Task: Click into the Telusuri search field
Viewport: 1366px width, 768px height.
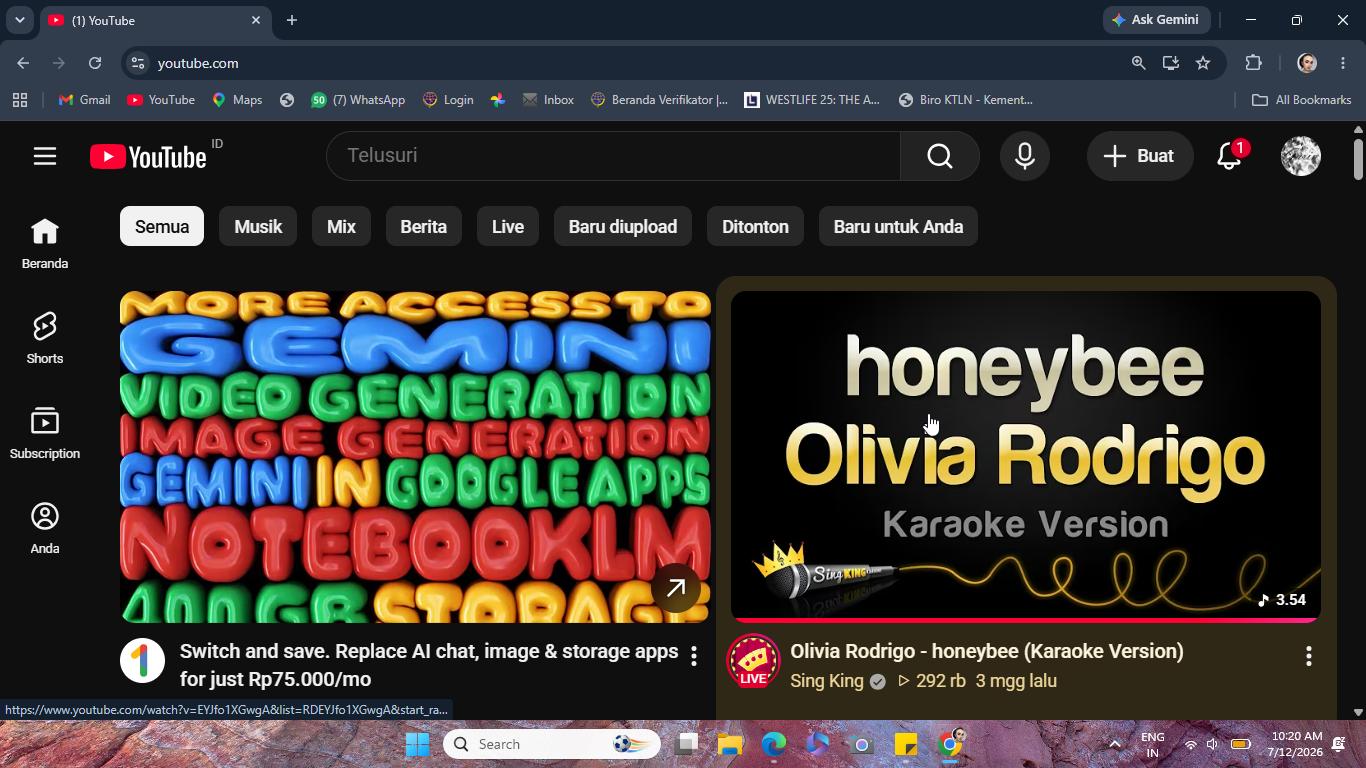Action: tap(613, 156)
